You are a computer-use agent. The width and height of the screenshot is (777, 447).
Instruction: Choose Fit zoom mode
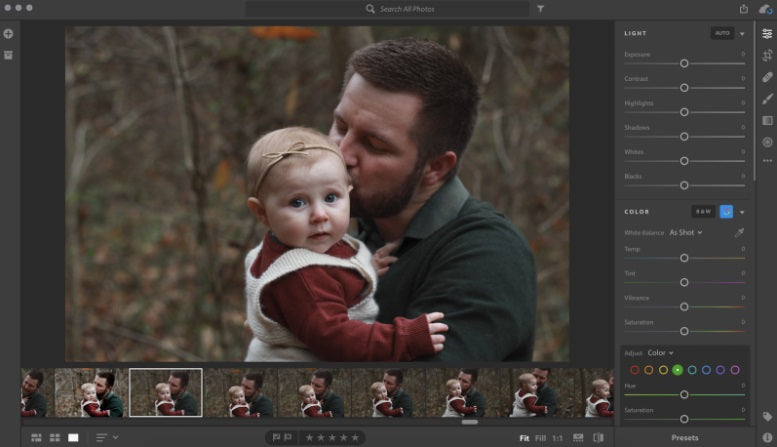coord(524,438)
